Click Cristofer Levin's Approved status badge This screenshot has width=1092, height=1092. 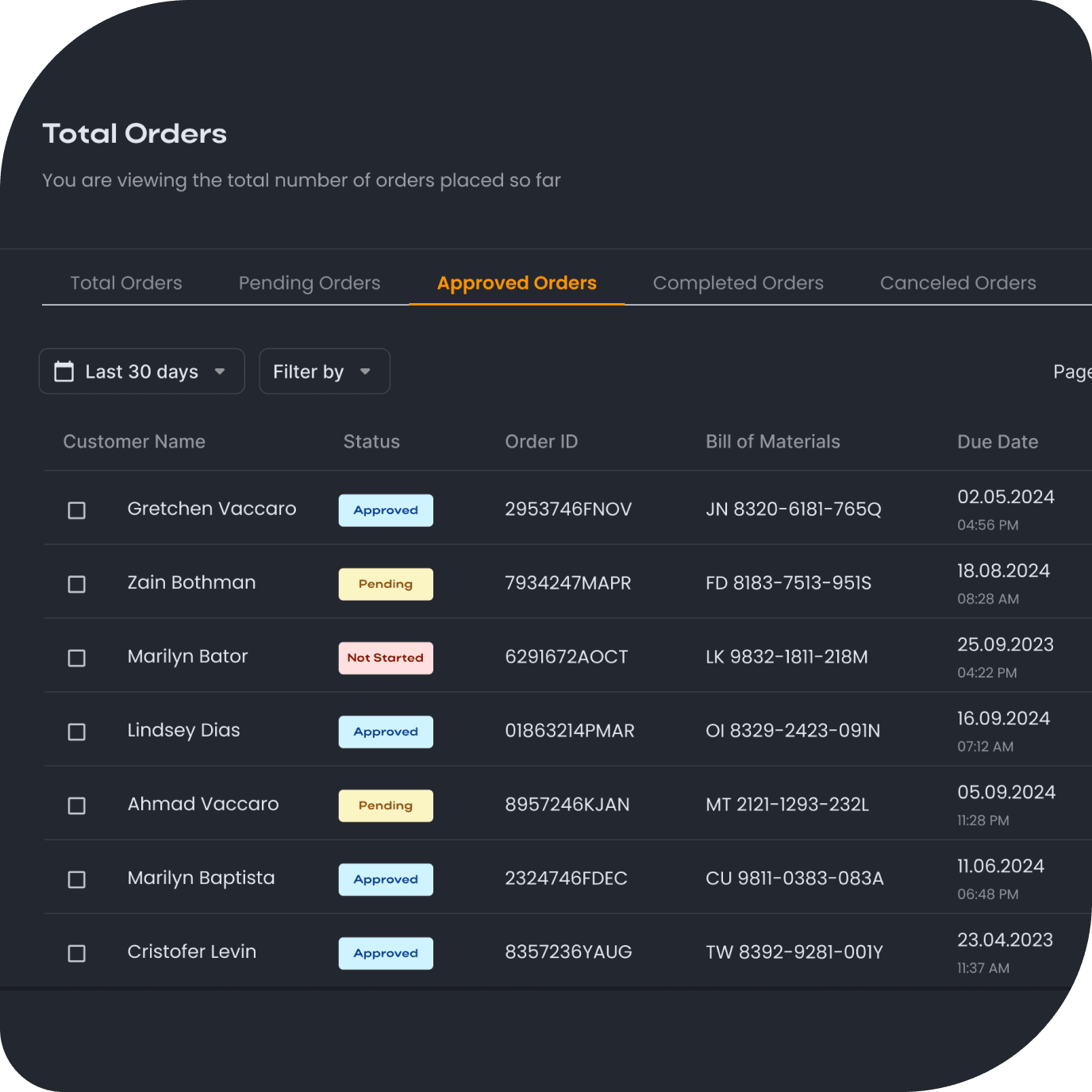point(386,953)
